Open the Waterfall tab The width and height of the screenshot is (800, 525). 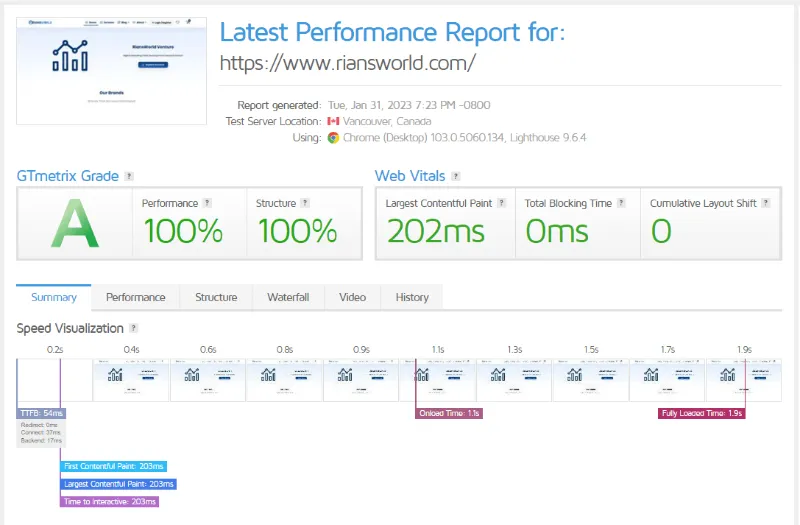point(288,297)
